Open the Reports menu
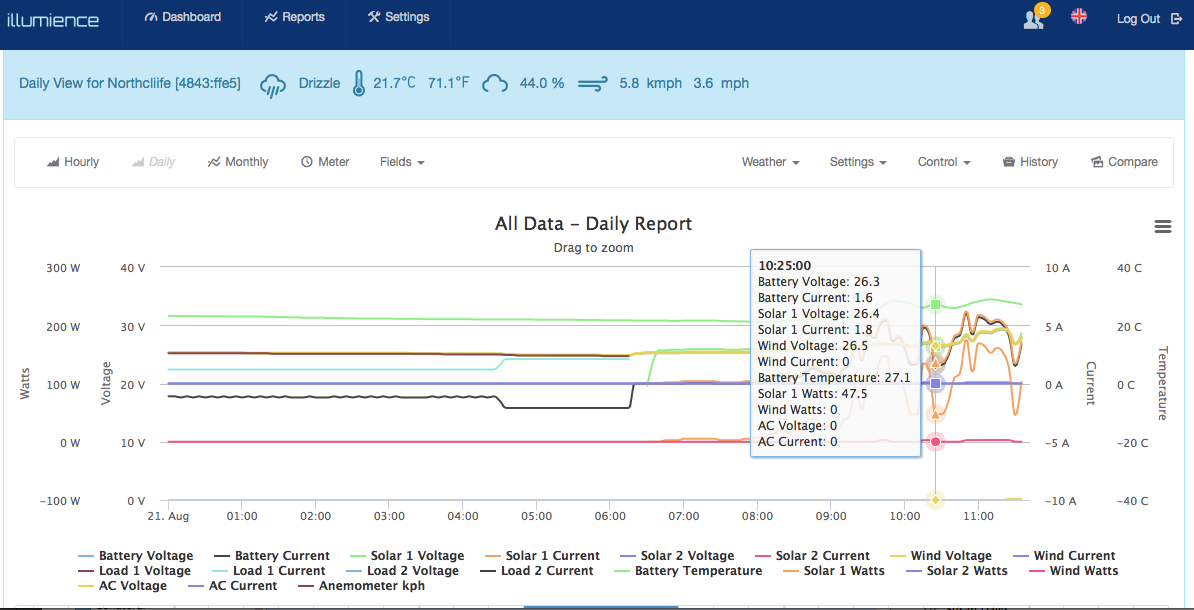The width and height of the screenshot is (1194, 610). click(295, 17)
